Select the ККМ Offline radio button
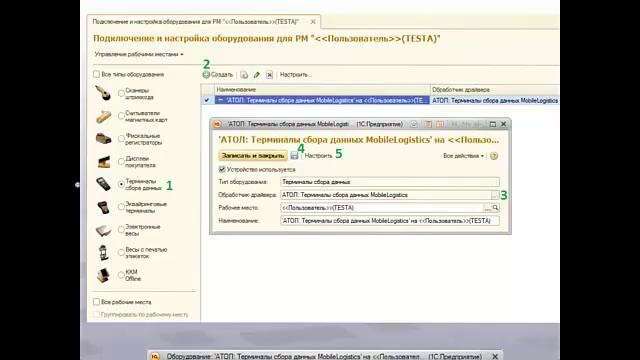The image size is (640, 360). pos(121,275)
